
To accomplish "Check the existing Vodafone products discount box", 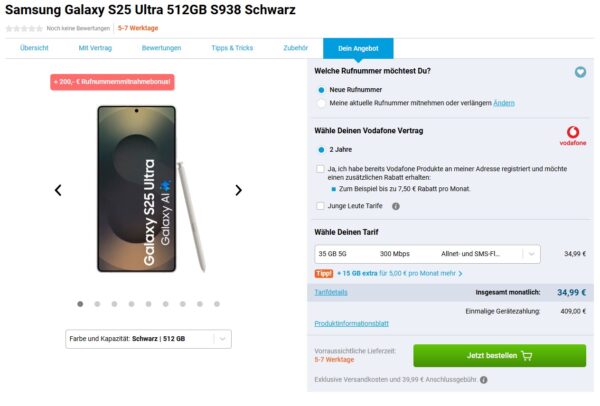I will click(320, 169).
